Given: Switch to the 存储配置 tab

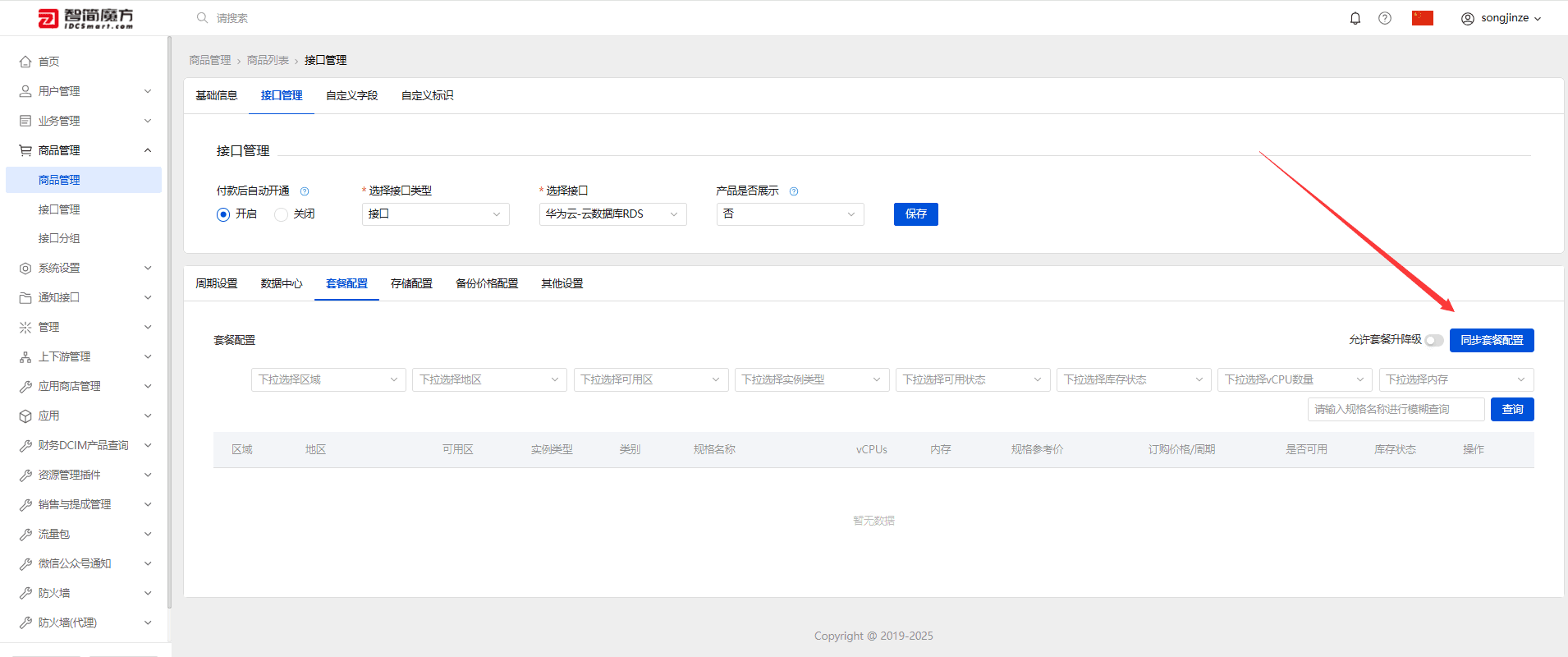Looking at the screenshot, I should (411, 283).
